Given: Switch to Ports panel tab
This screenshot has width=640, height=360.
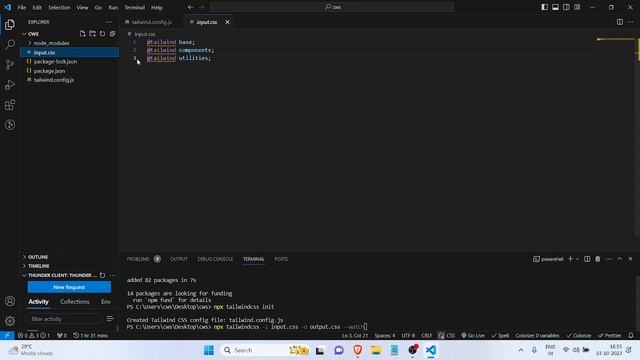Looking at the screenshot, I should (x=281, y=259).
